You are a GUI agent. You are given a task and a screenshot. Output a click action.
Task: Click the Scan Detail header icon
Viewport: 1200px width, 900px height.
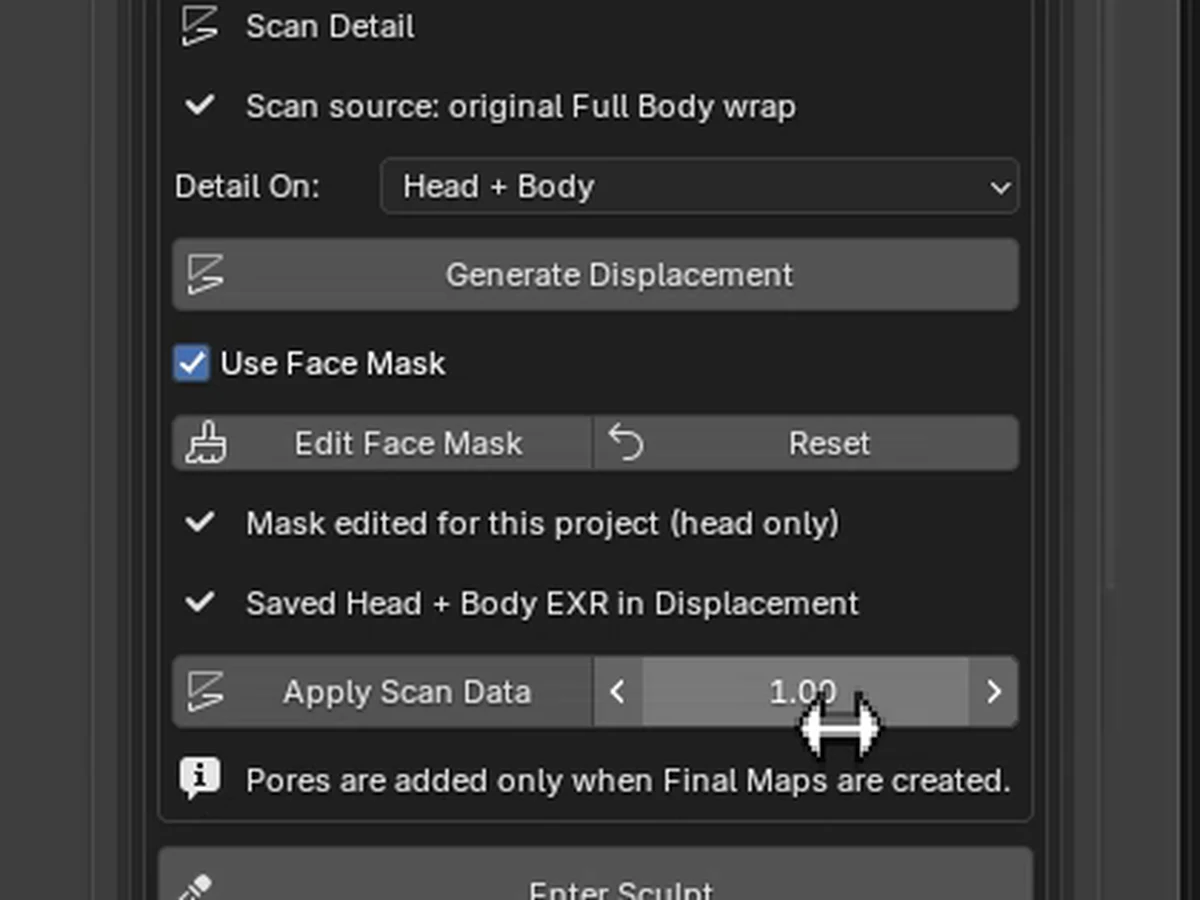pyautogui.click(x=200, y=27)
